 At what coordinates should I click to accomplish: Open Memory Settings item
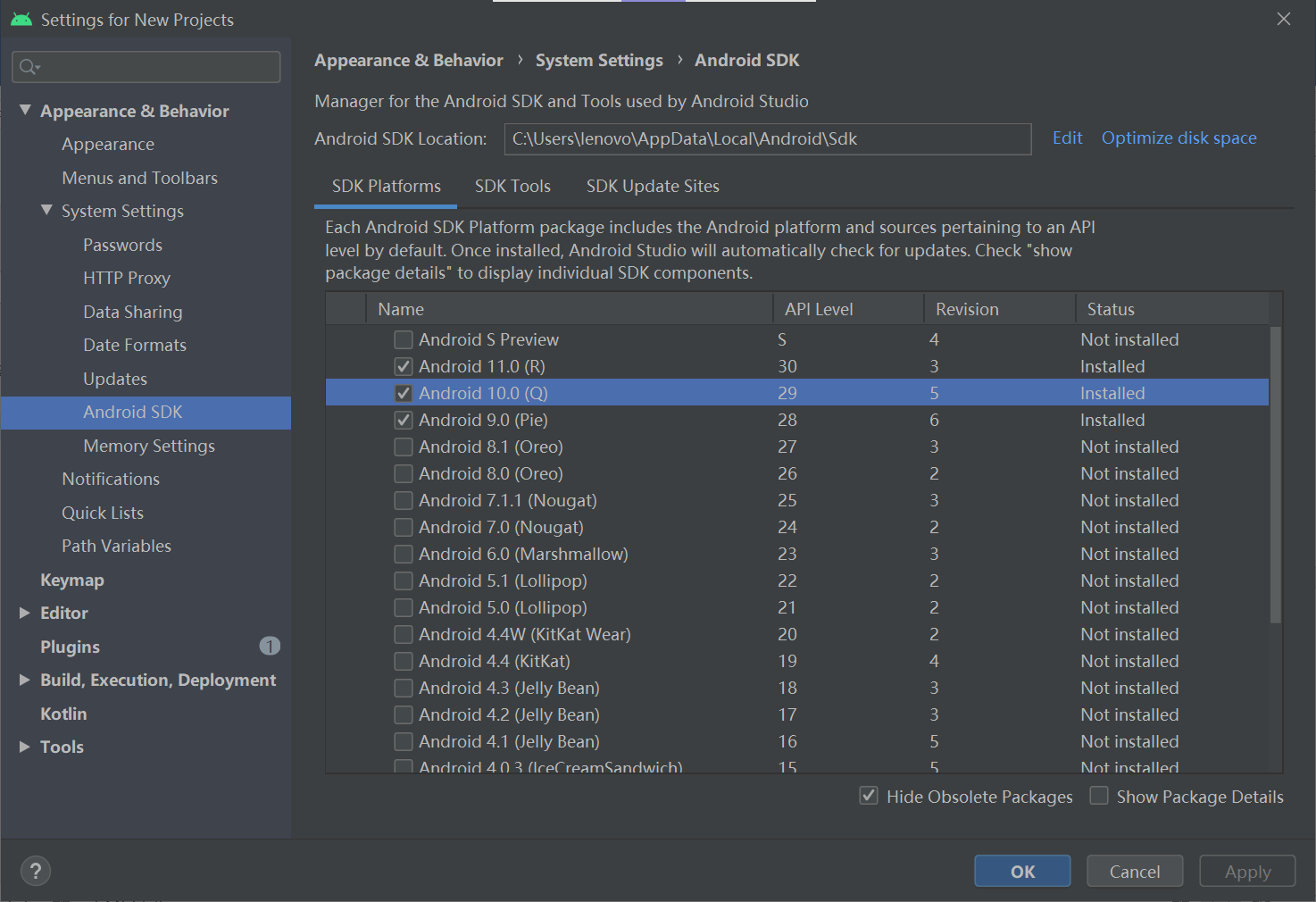click(x=149, y=446)
